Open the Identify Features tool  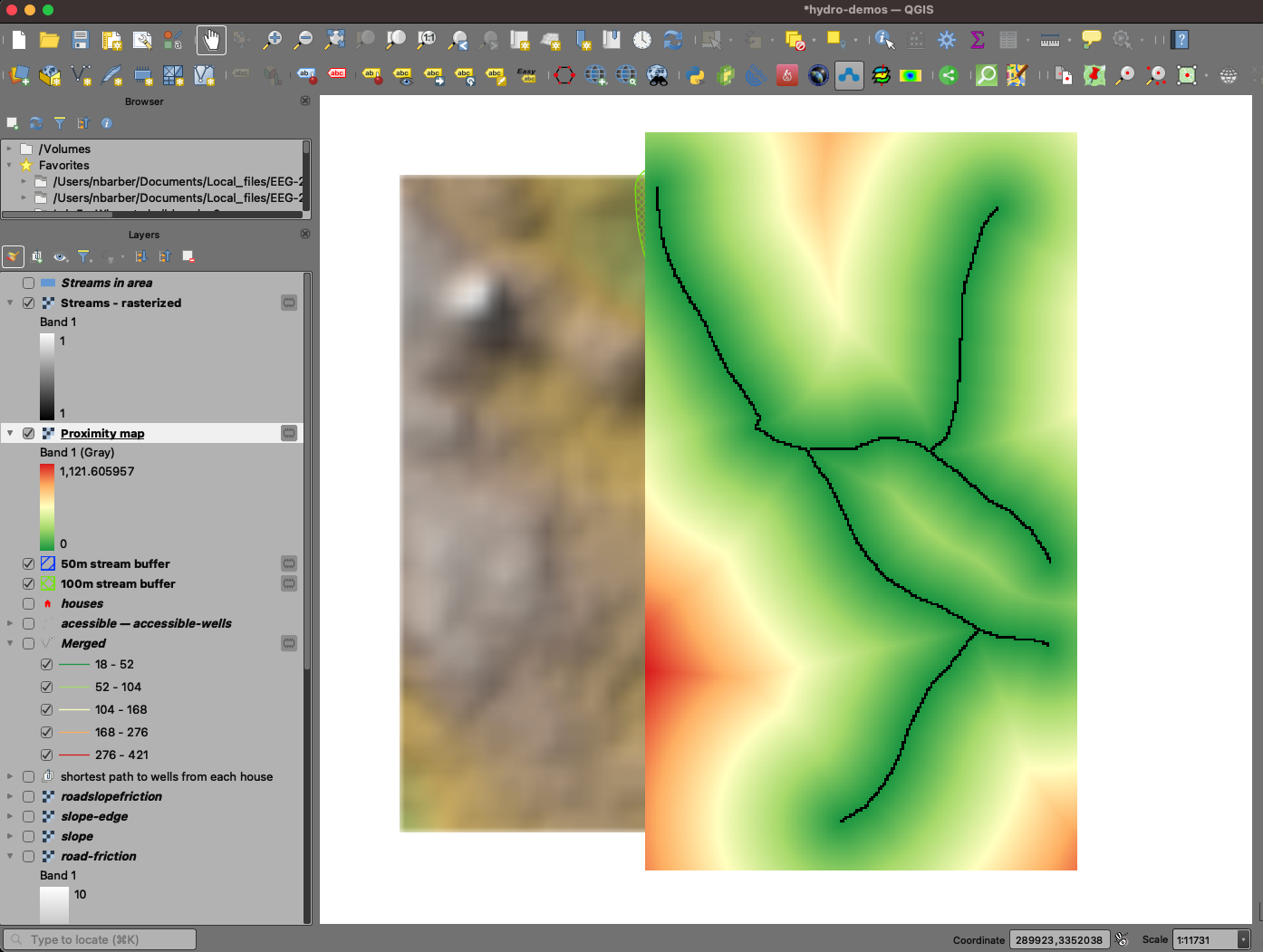(884, 39)
